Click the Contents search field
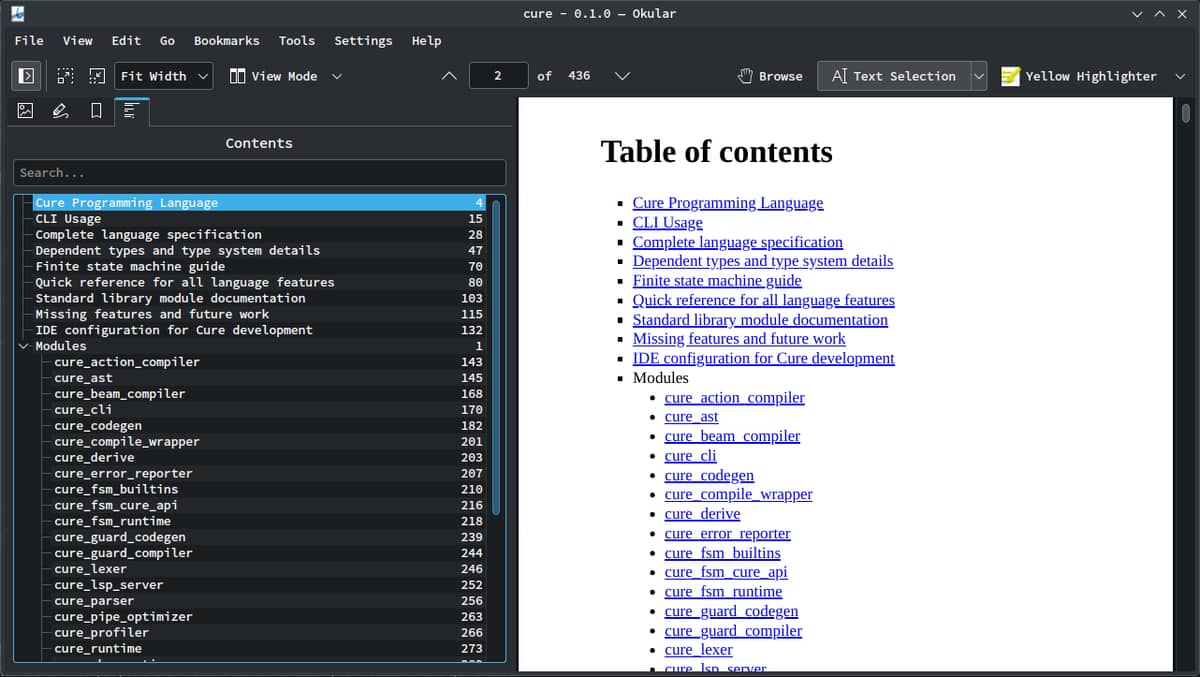The height and width of the screenshot is (677, 1200). (259, 173)
